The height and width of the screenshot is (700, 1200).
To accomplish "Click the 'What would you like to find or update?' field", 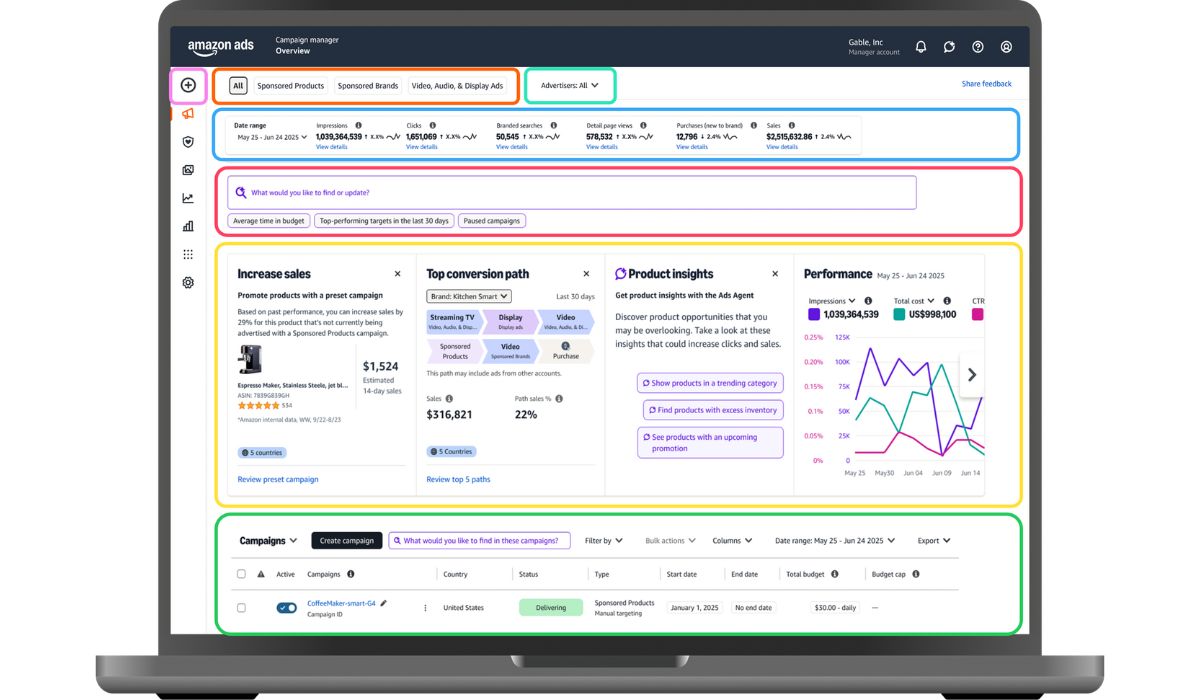I will 575,192.
